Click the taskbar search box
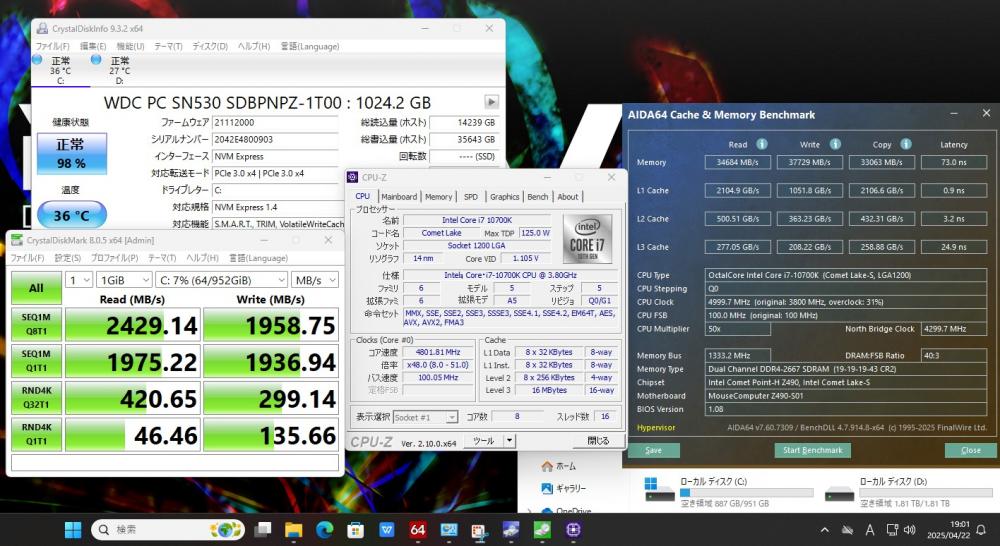 point(169,529)
